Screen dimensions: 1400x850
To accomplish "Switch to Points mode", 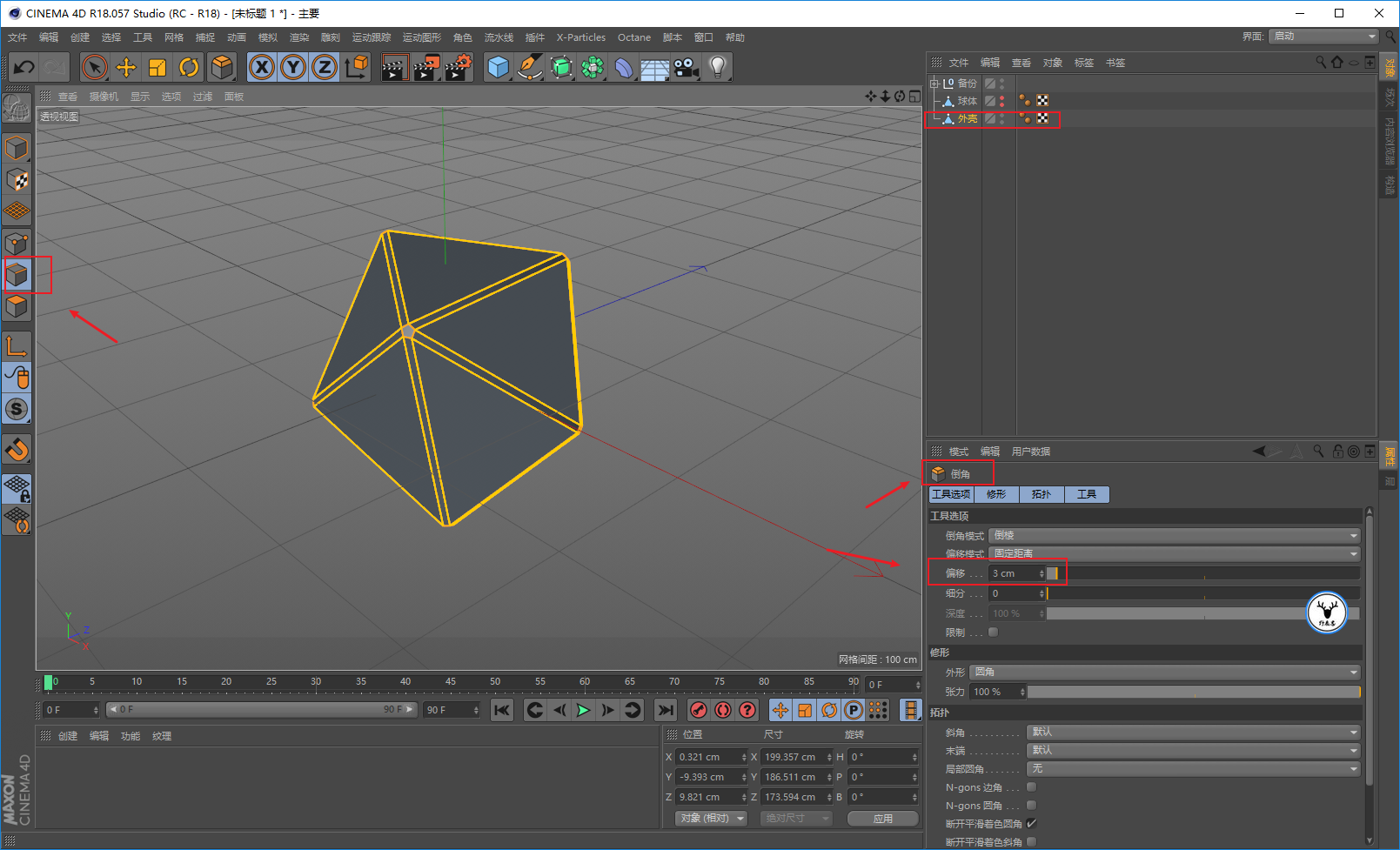I will [x=17, y=244].
